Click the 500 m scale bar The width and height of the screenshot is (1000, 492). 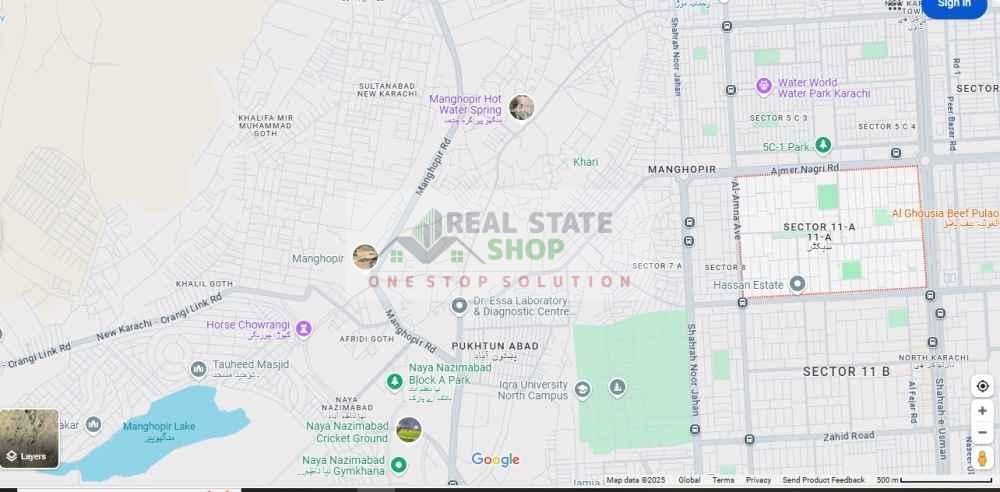click(x=934, y=480)
